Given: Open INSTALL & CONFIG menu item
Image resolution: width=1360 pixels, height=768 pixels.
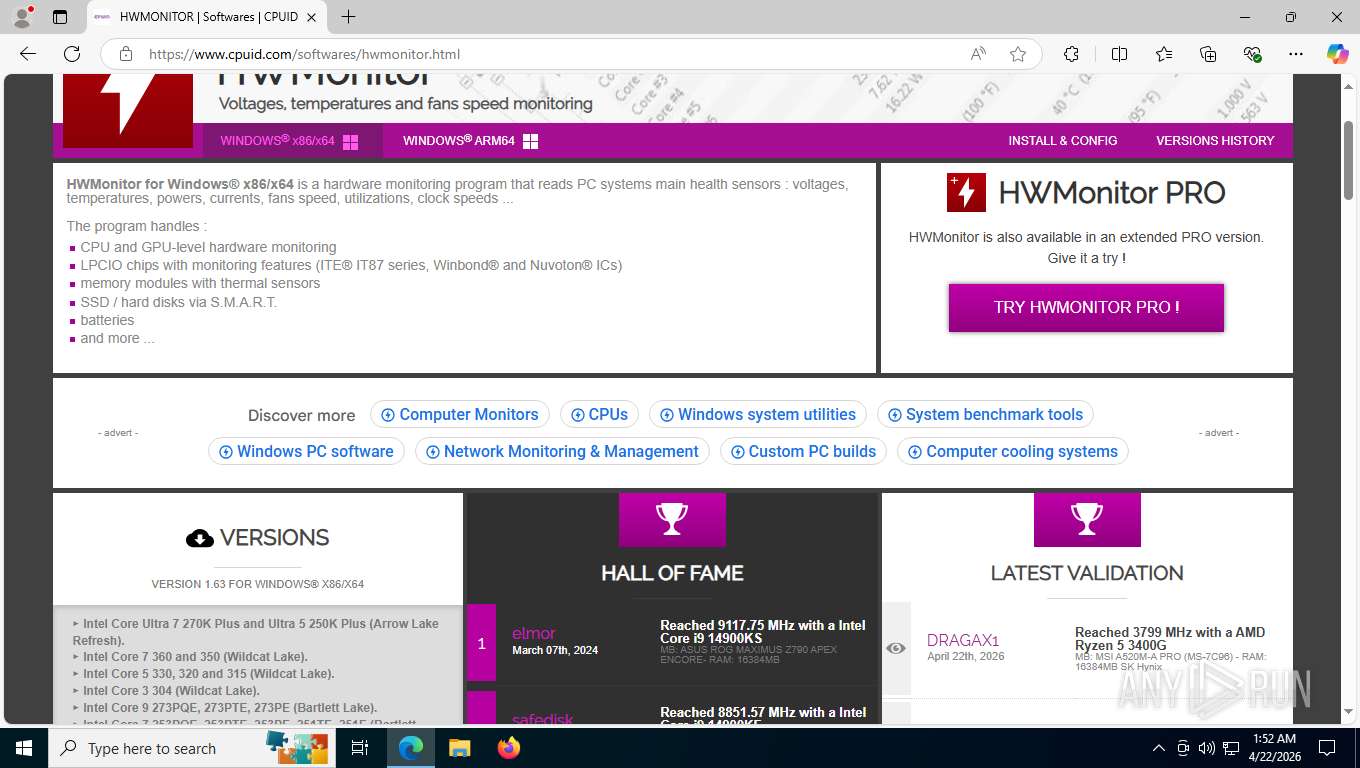Looking at the screenshot, I should [x=1062, y=141].
